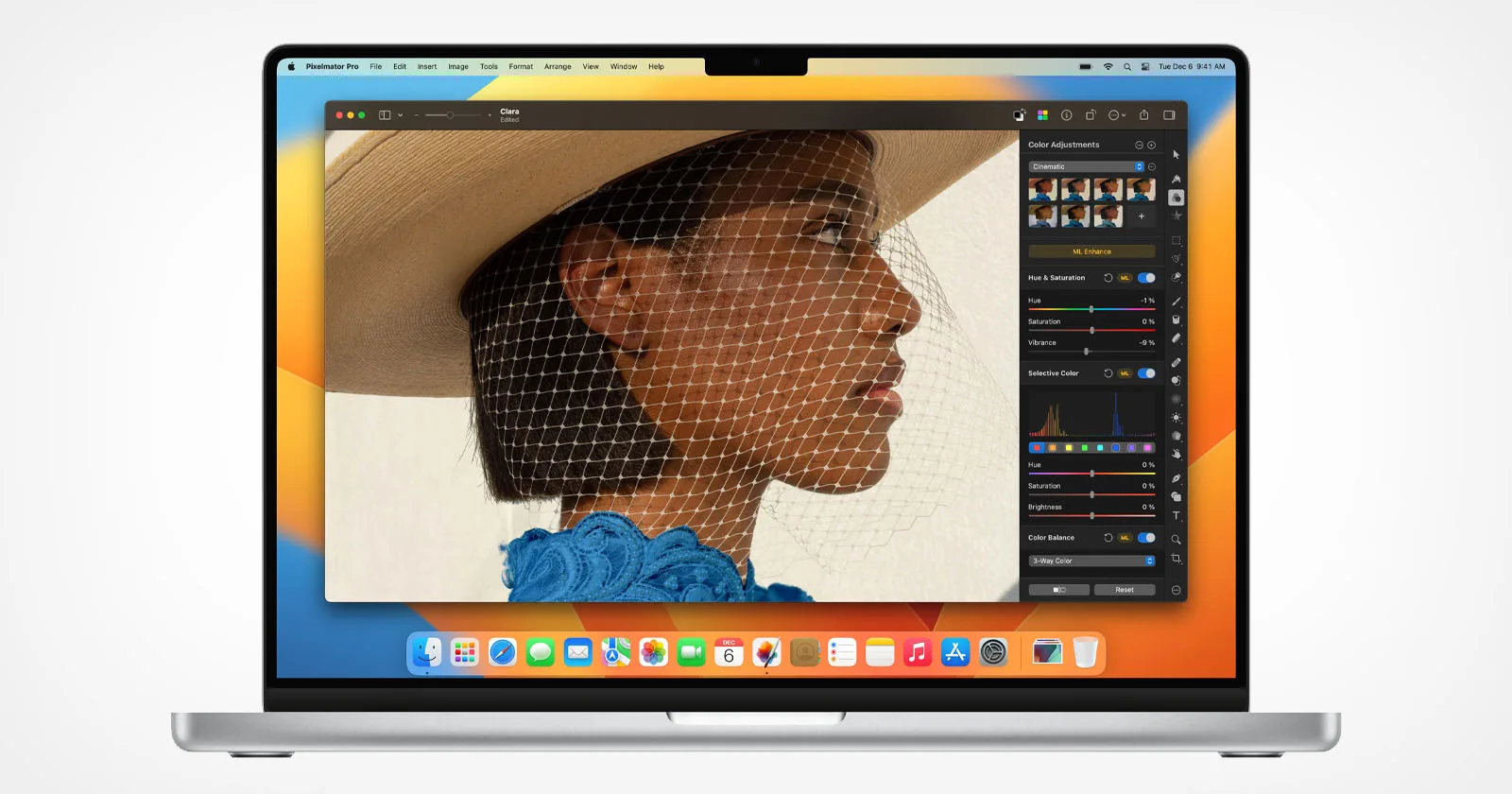Open the sidebar chevron dropdown in title bar
Viewport: 1512px width, 794px height.
point(401,115)
